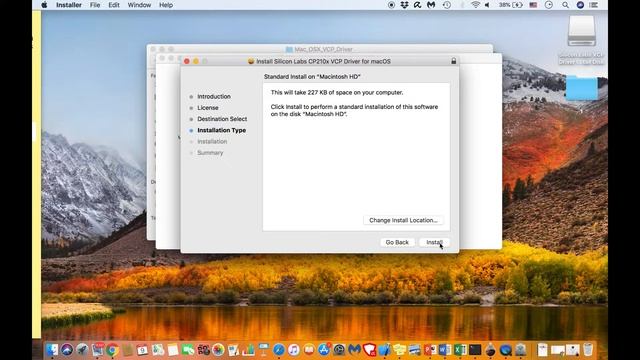Open the Installer application menu
The width and height of the screenshot is (640, 360).
[x=69, y=5]
